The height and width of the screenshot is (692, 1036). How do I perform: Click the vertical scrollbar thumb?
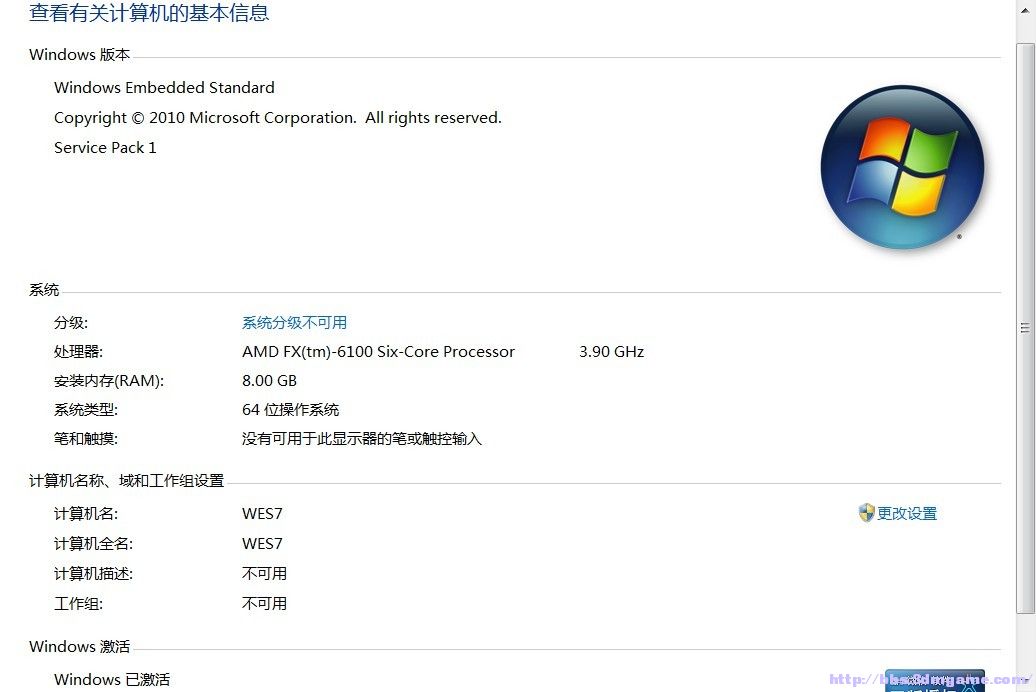[1025, 328]
